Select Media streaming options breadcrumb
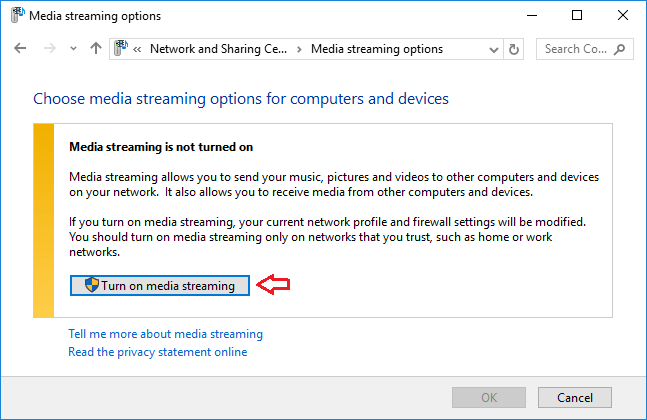The width and height of the screenshot is (647, 420). pos(377,49)
